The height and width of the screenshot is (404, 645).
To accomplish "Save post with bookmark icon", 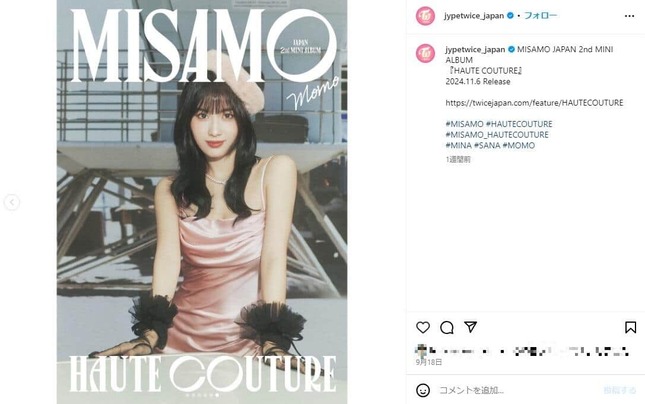I will pos(631,327).
